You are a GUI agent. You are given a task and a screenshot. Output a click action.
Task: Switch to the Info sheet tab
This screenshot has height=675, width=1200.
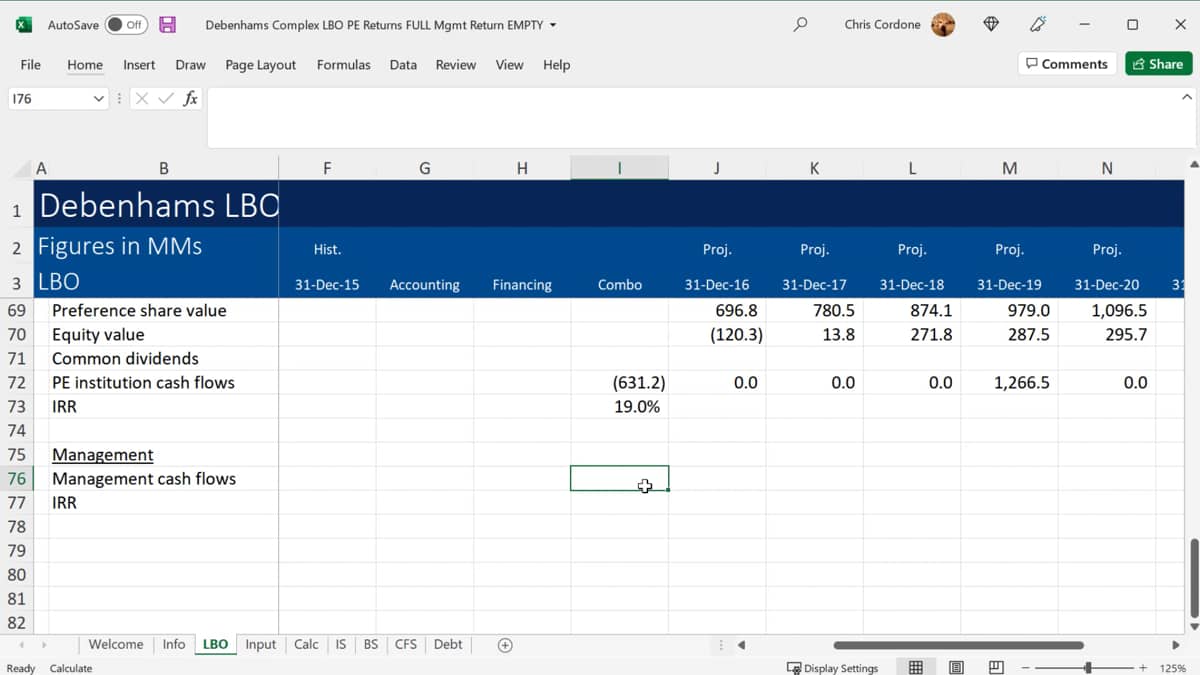[x=174, y=644]
